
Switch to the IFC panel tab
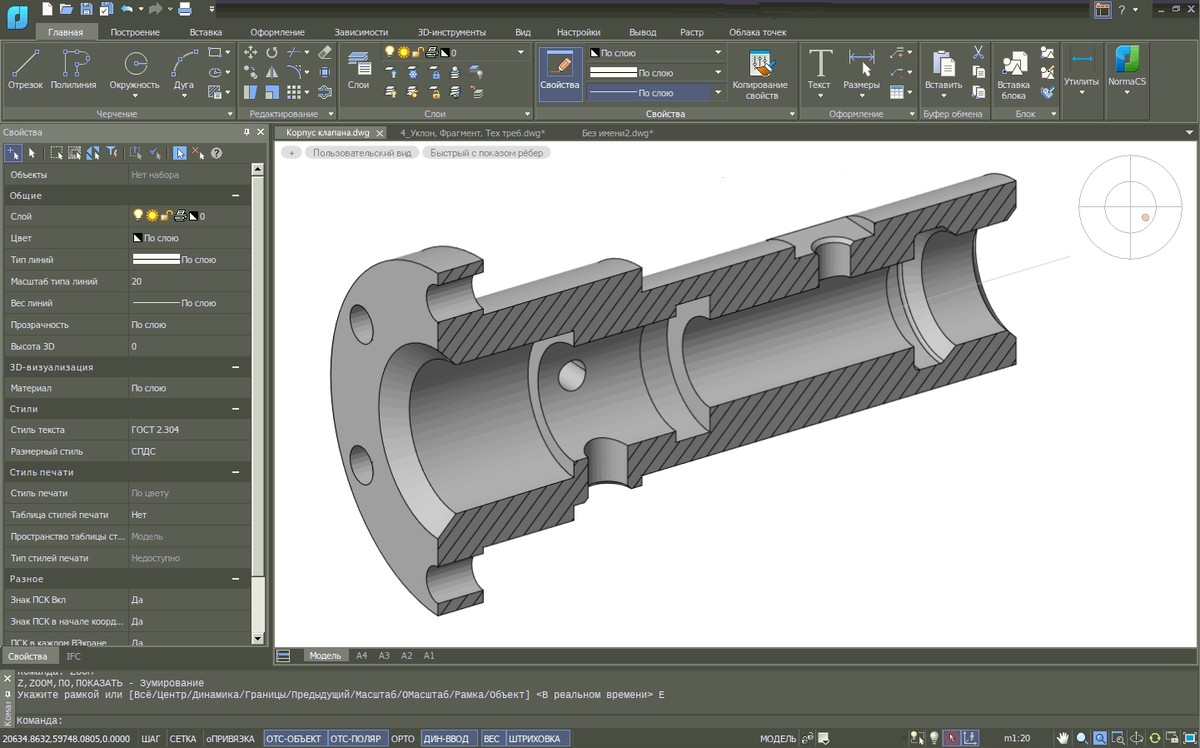tap(74, 656)
